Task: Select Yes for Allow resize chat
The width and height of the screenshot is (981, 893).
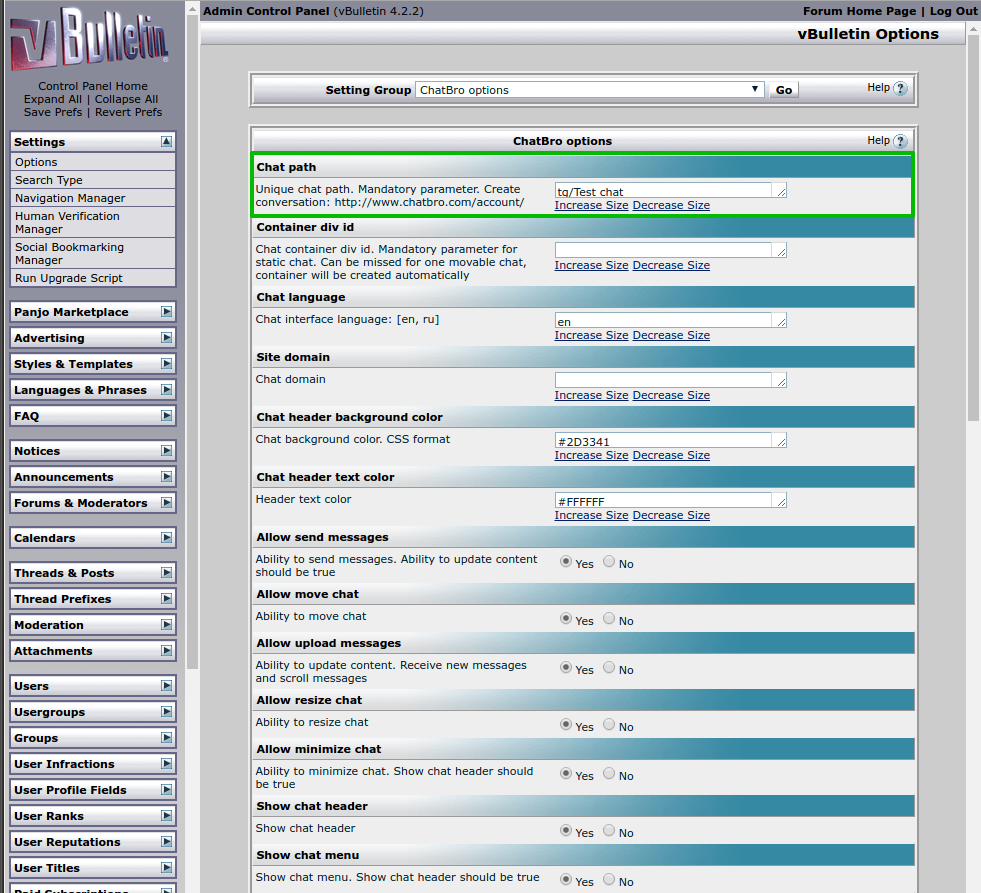Action: (566, 724)
